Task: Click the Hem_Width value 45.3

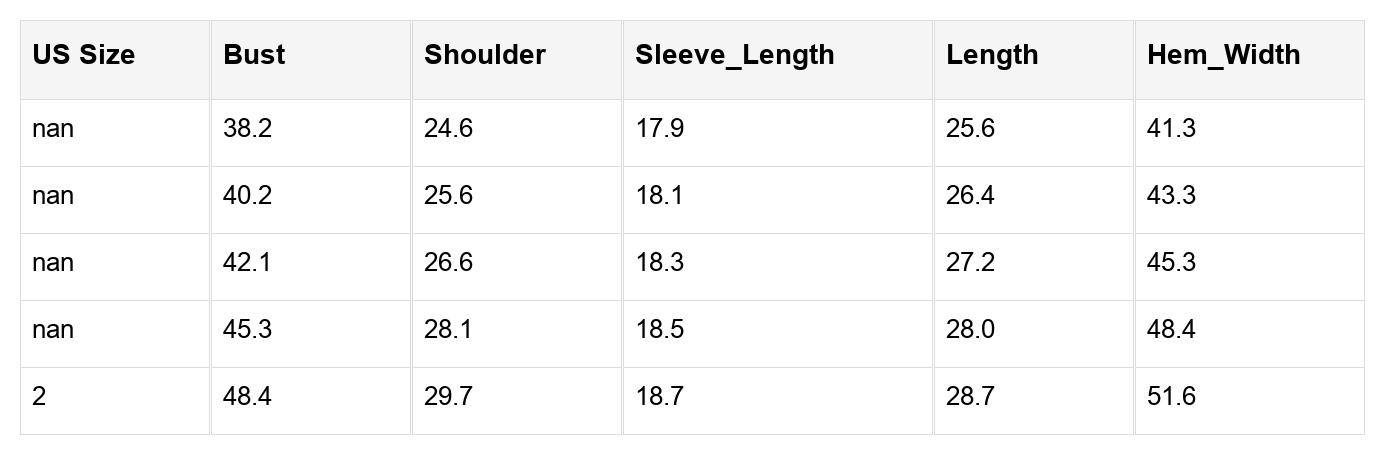Action: click(1172, 263)
